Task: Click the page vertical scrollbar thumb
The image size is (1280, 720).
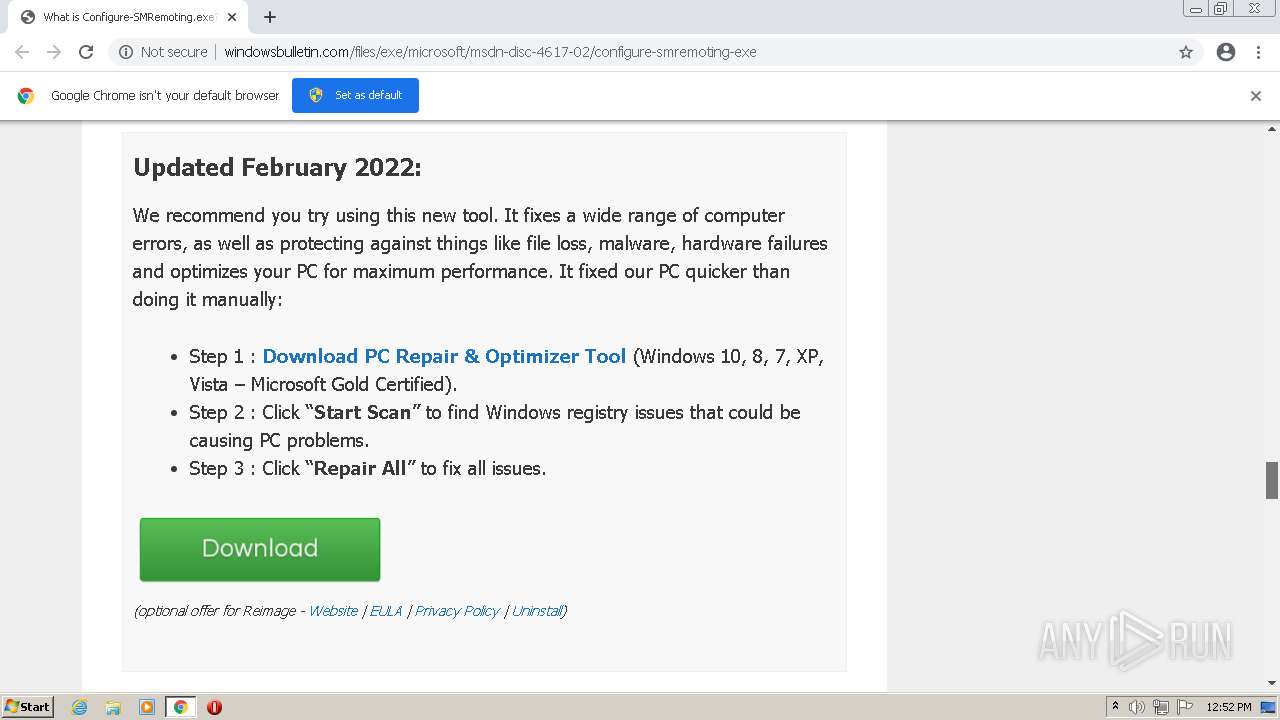Action: click(x=1272, y=480)
